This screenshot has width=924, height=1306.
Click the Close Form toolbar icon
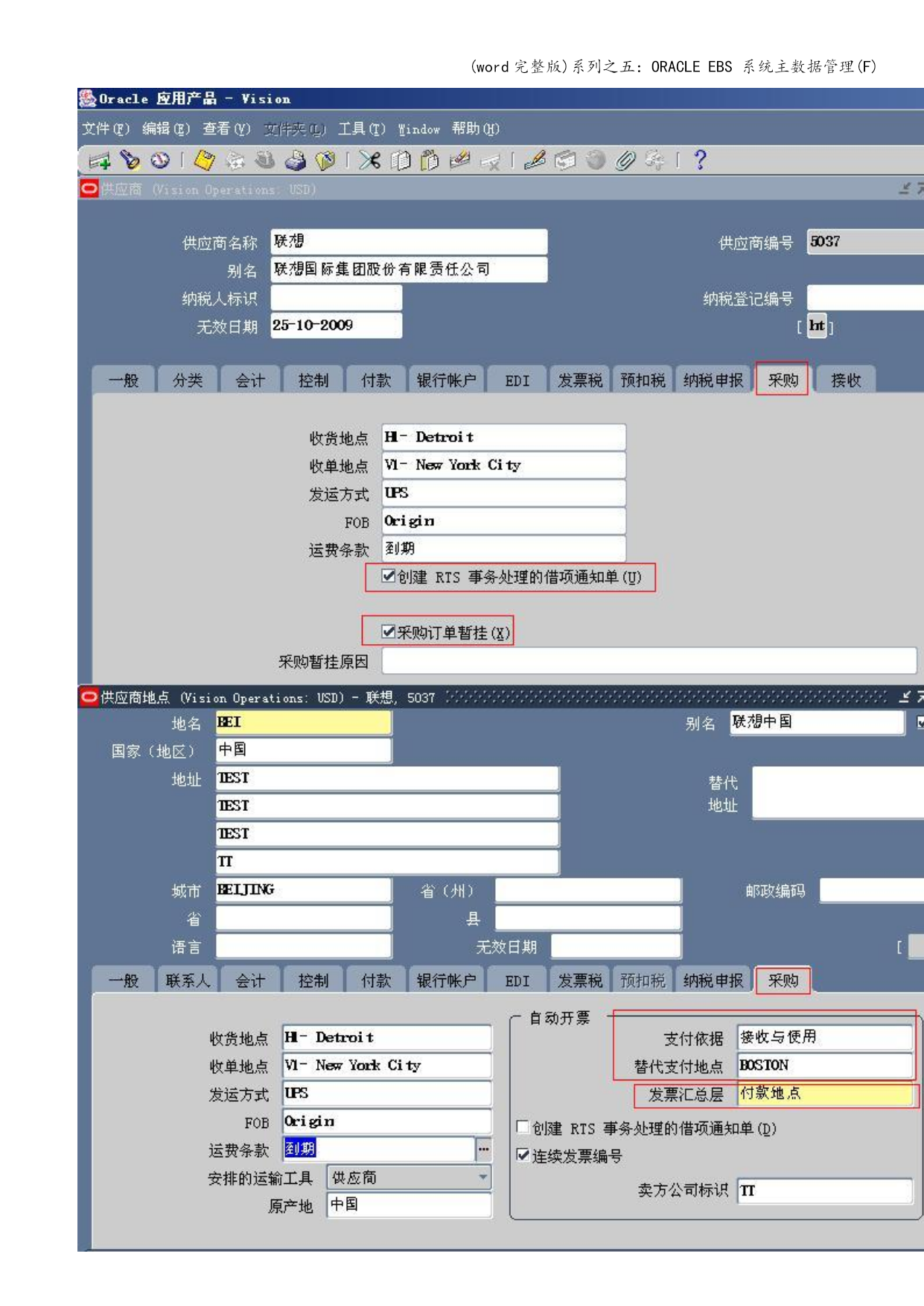325,160
